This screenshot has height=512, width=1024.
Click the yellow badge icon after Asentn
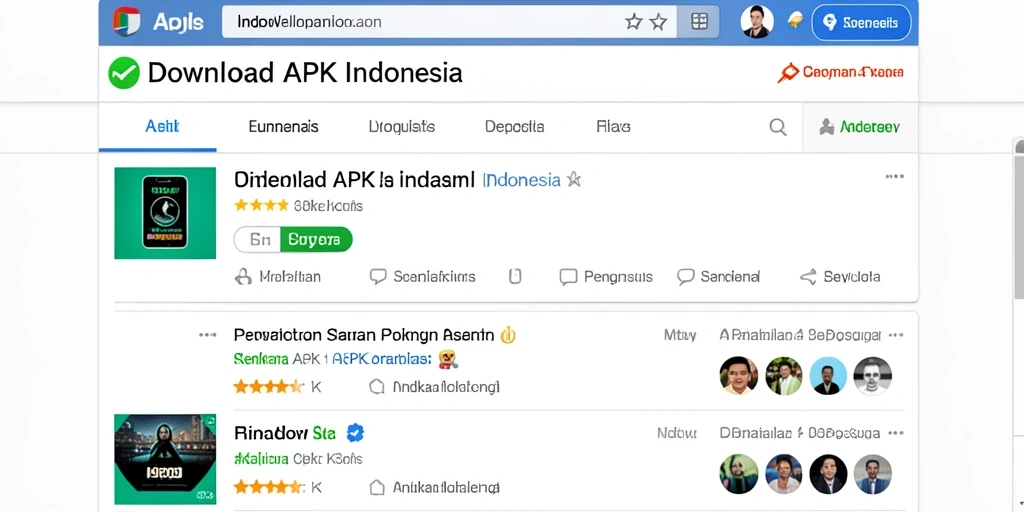click(x=507, y=335)
